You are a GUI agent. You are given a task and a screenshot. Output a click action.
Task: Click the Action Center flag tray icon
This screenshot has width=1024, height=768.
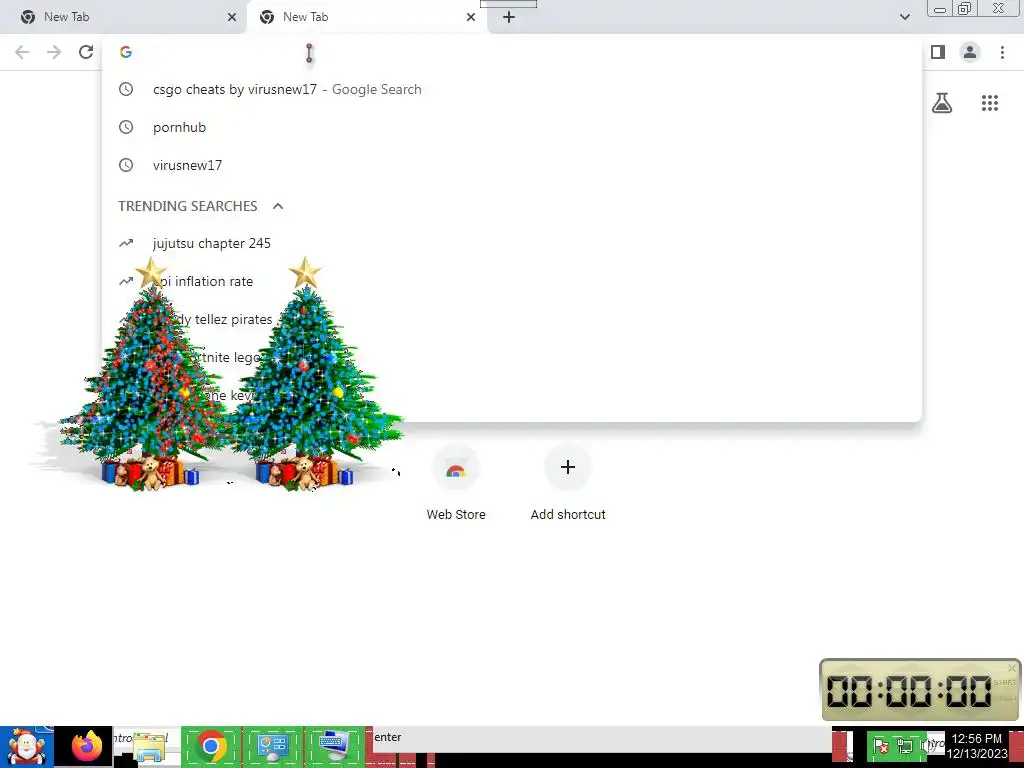[x=880, y=746]
